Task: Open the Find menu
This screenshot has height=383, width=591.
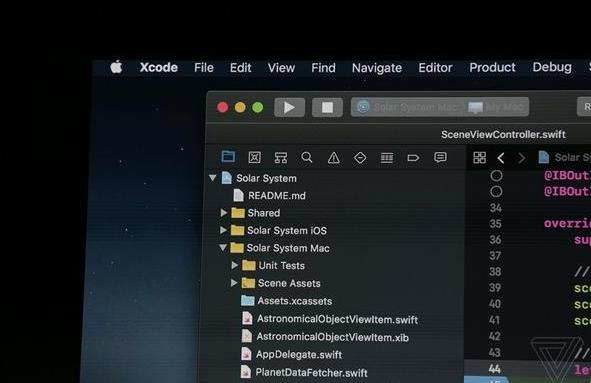Action: point(323,68)
